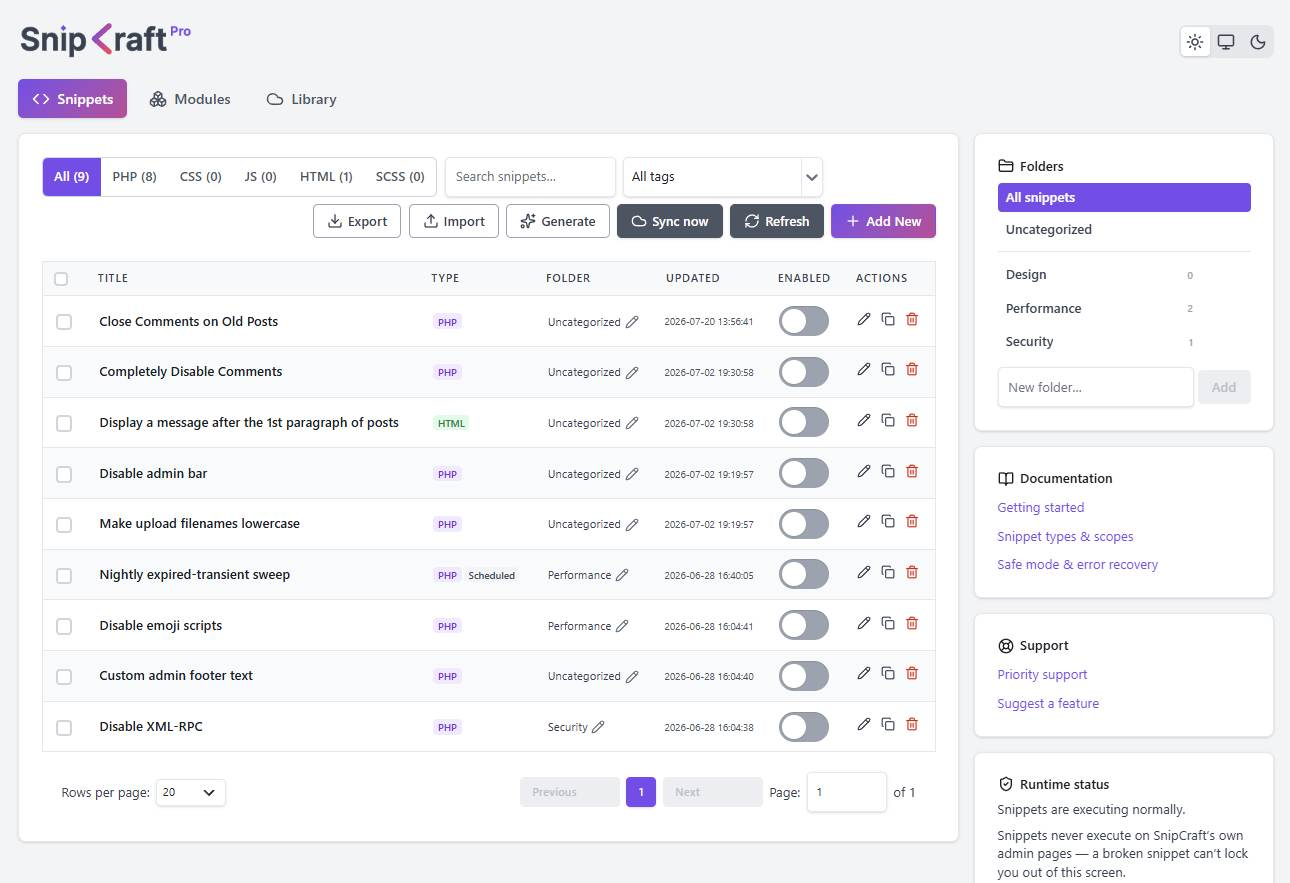1290x883 pixels.
Task: Select Make upload filenames lowercase row checkbox
Action: click(x=64, y=524)
